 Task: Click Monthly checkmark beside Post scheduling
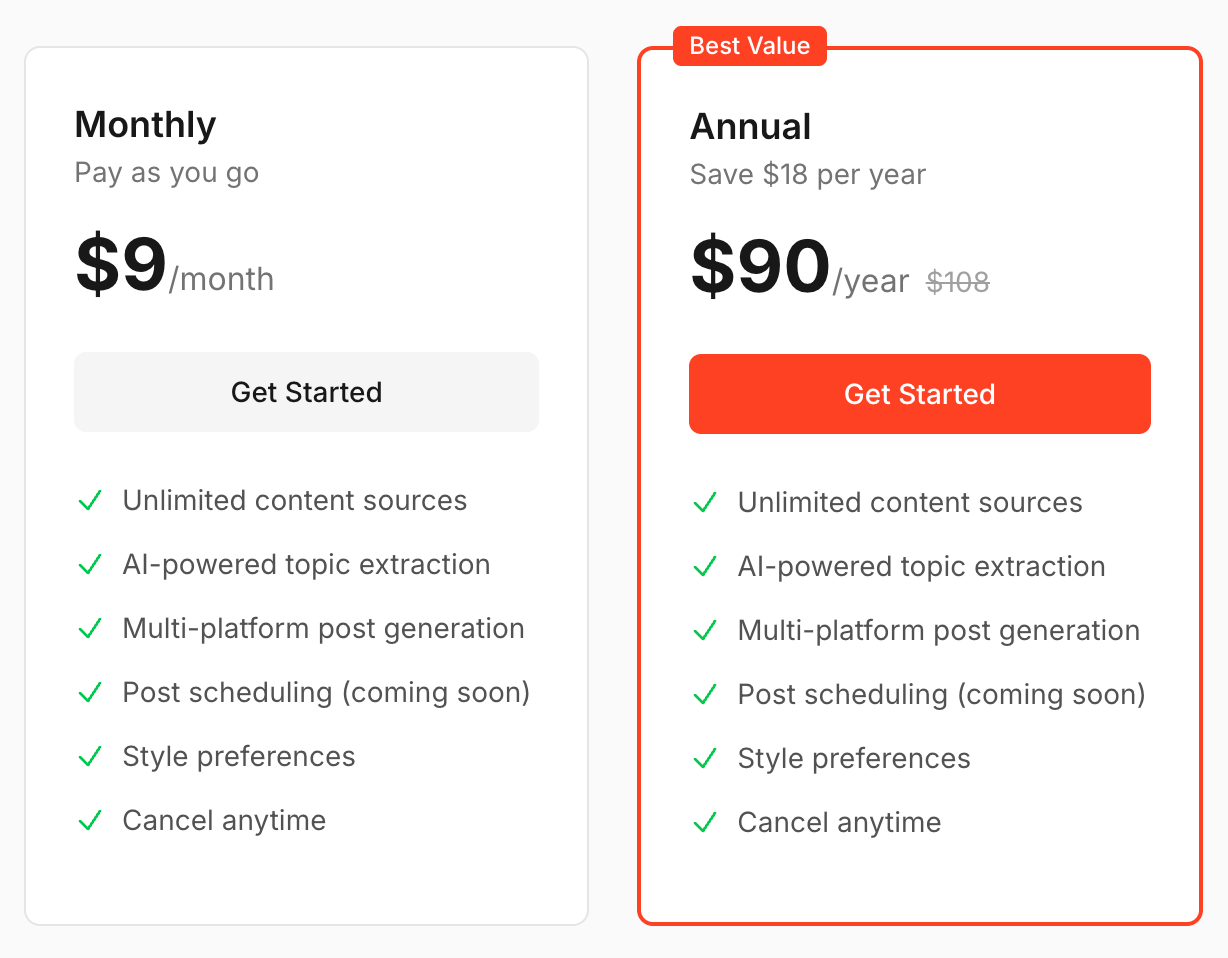(x=90, y=692)
